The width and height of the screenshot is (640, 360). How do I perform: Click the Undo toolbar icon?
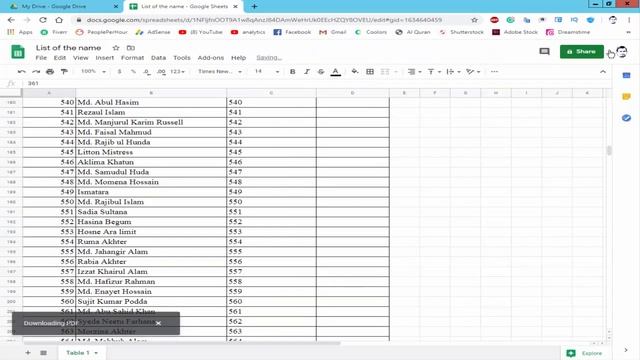coord(22,72)
